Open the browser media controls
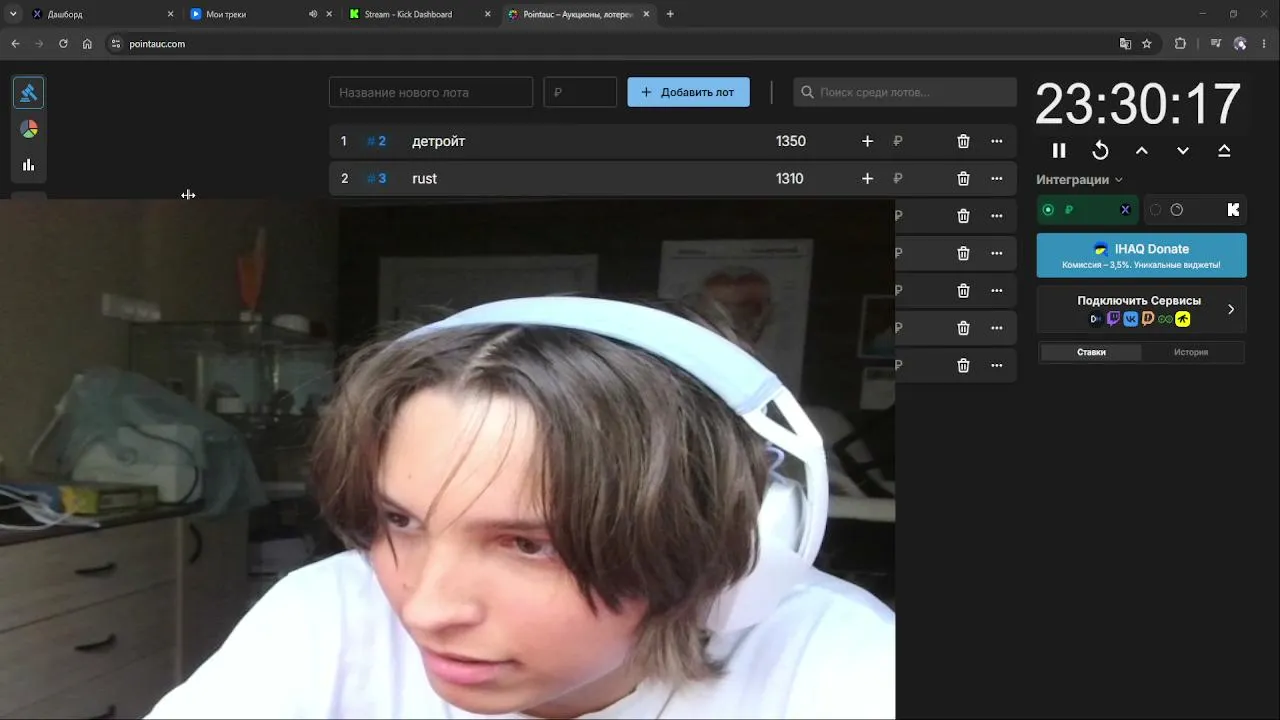1280x720 pixels. (x=1216, y=44)
